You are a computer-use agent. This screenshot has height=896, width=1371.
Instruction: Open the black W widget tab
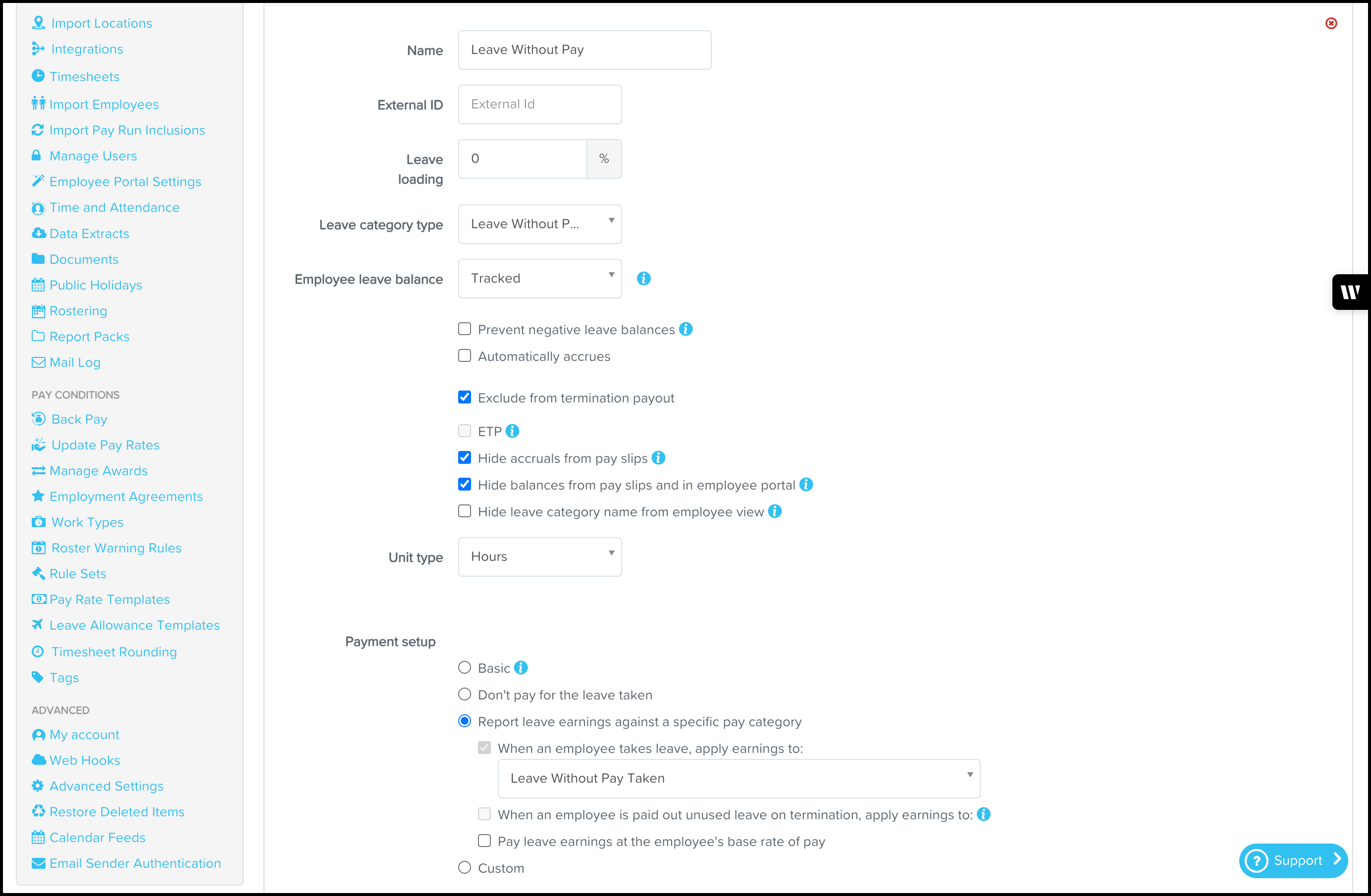pyautogui.click(x=1351, y=292)
